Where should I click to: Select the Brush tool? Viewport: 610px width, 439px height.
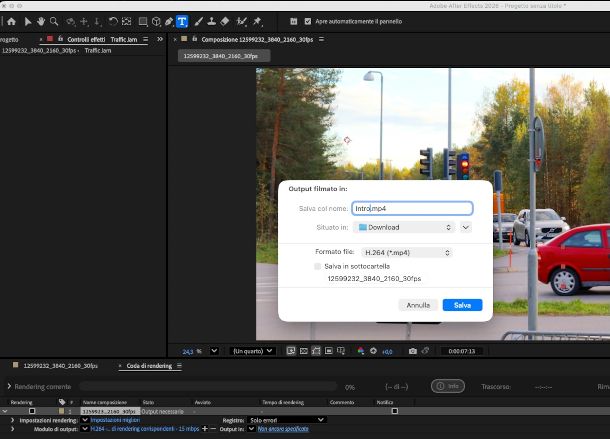[x=198, y=21]
